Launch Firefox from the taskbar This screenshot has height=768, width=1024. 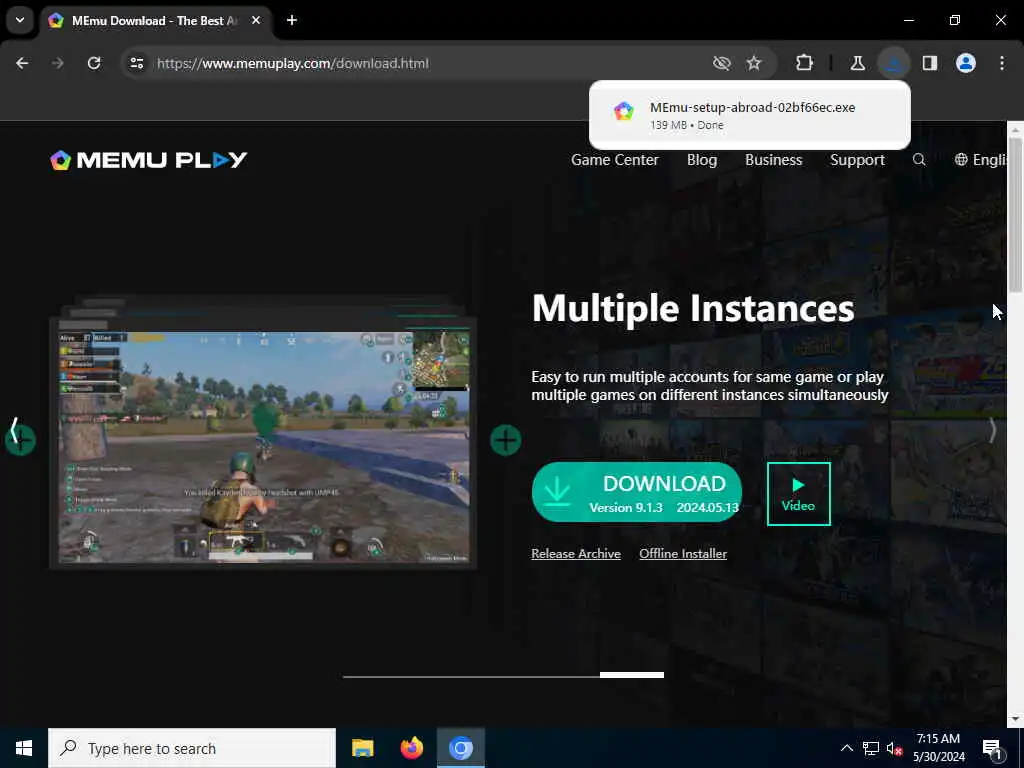click(411, 748)
